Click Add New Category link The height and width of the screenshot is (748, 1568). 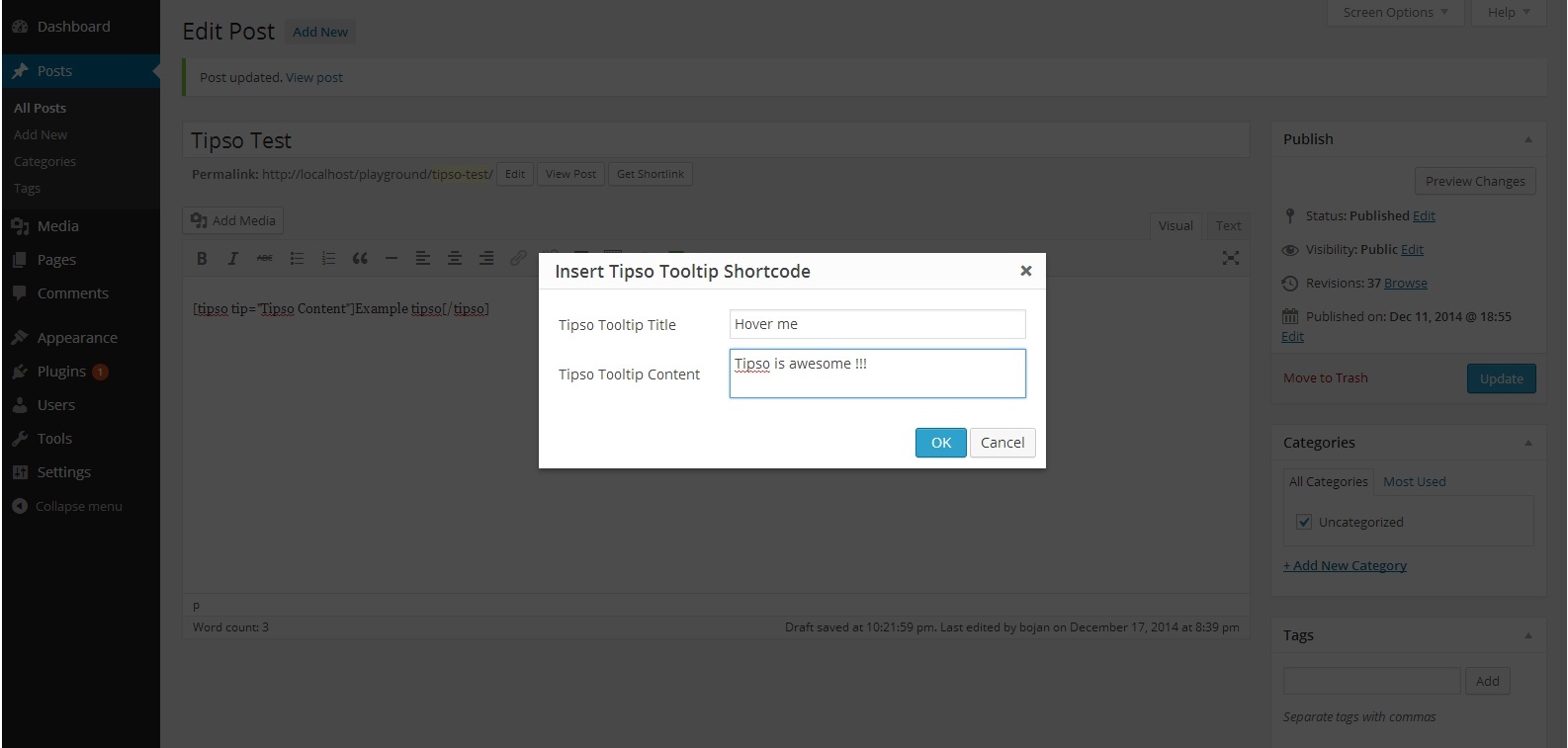(1345, 565)
